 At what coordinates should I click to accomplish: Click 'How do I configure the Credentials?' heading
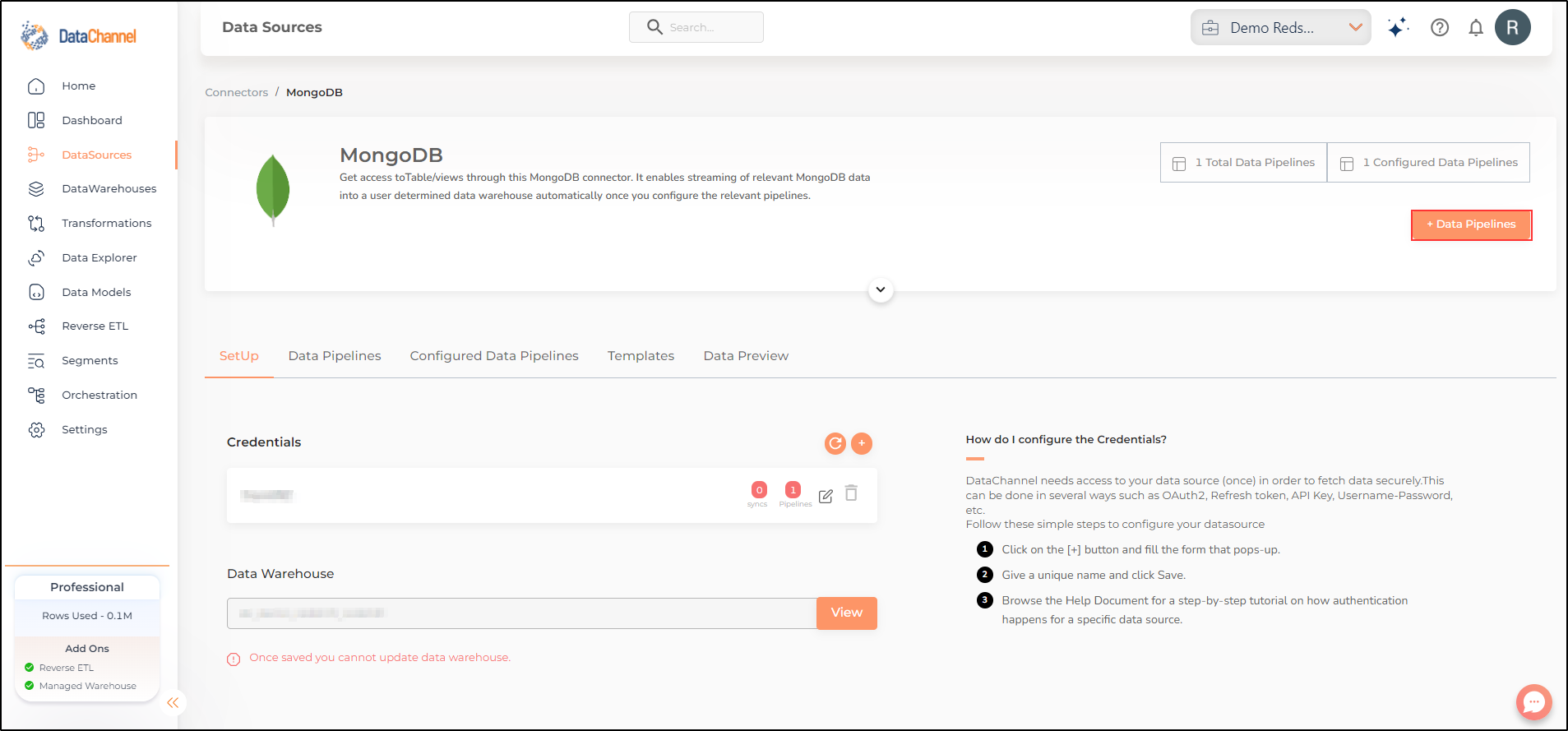pos(1066,439)
